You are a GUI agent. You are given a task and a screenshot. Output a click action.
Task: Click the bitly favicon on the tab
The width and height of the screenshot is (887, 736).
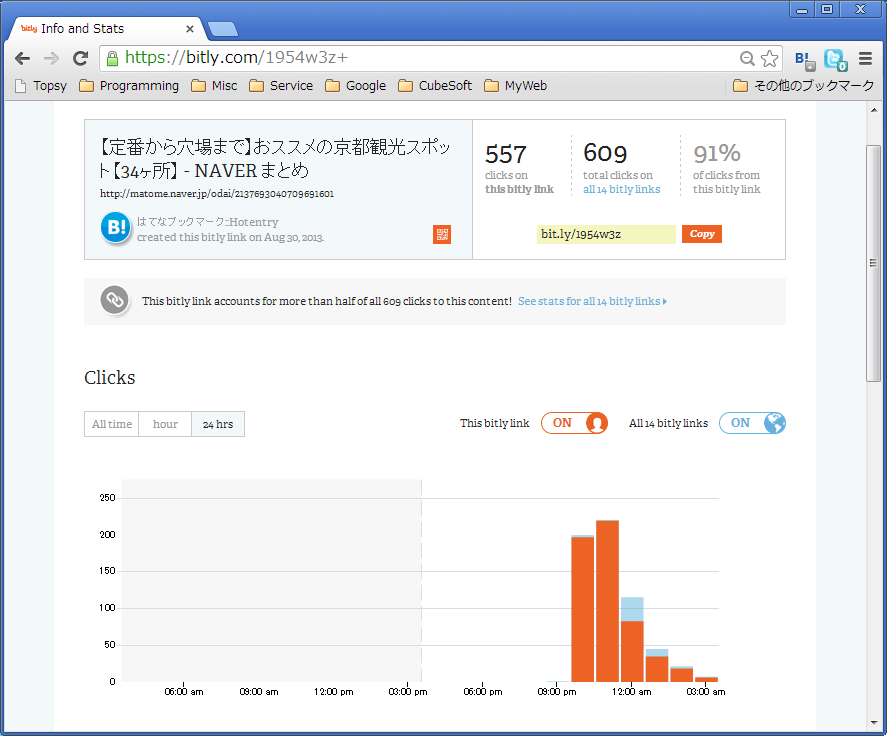[29, 28]
